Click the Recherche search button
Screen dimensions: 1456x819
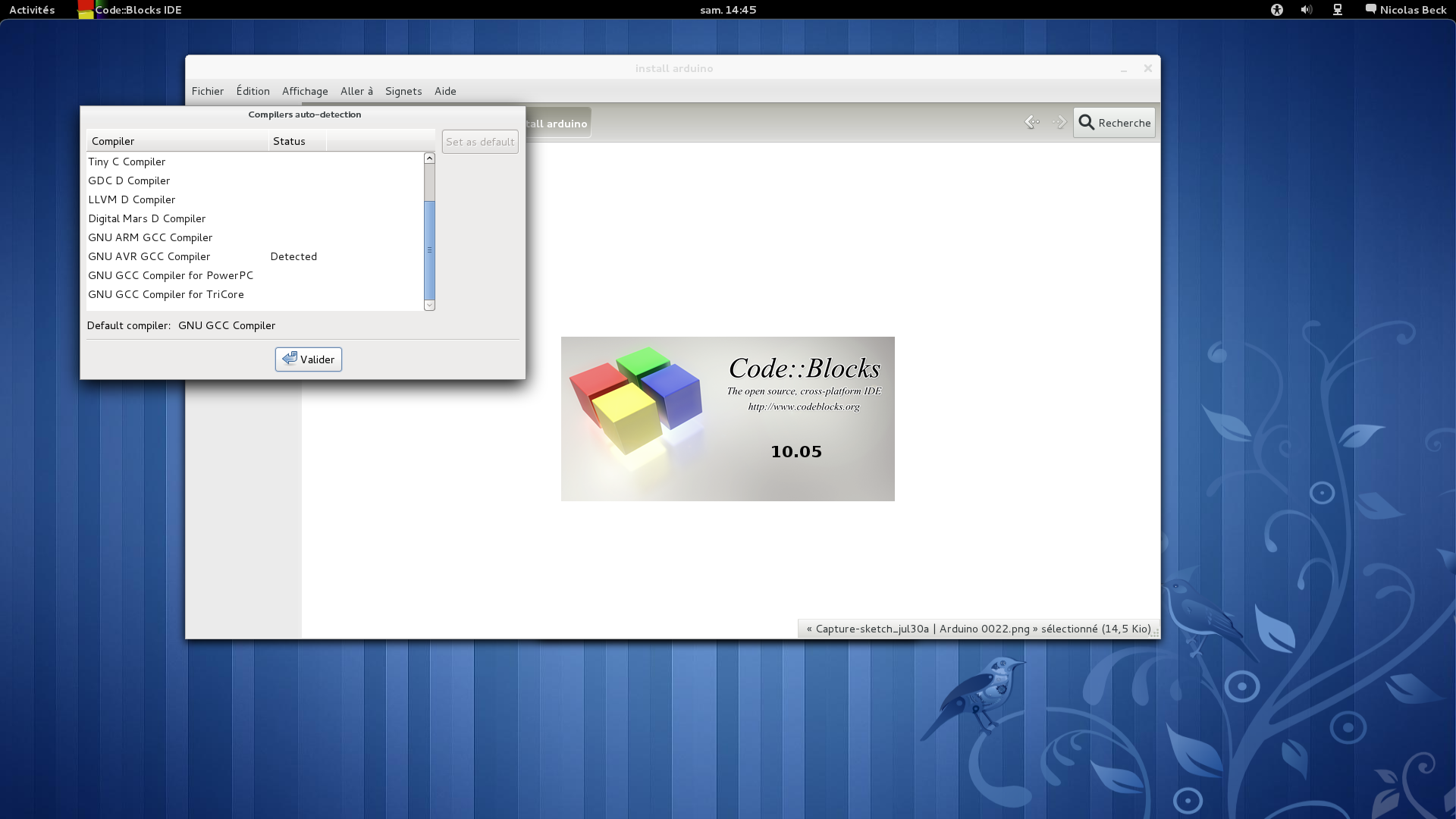point(1114,123)
